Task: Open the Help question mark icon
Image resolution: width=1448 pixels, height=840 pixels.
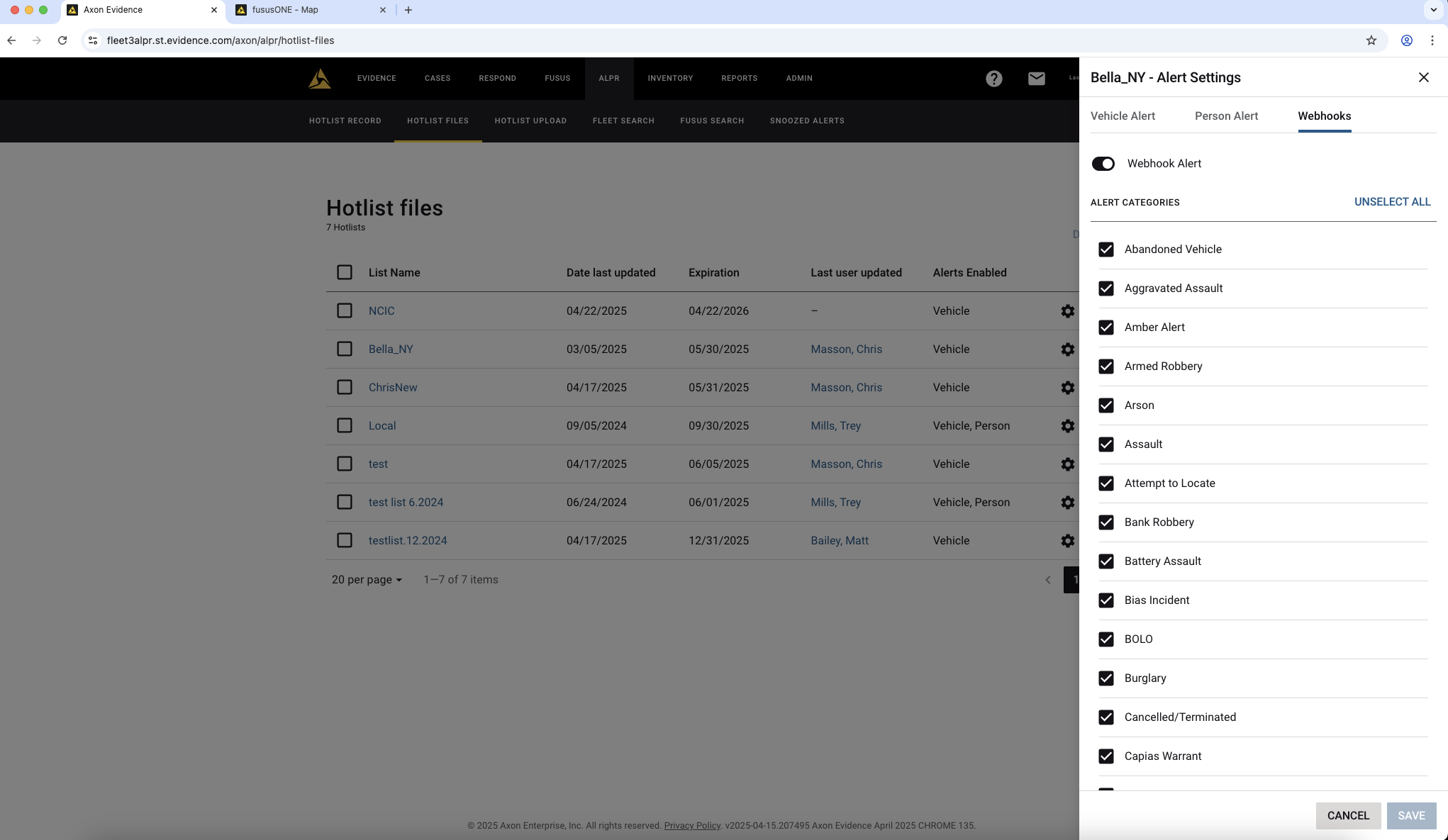Action: pyautogui.click(x=994, y=78)
